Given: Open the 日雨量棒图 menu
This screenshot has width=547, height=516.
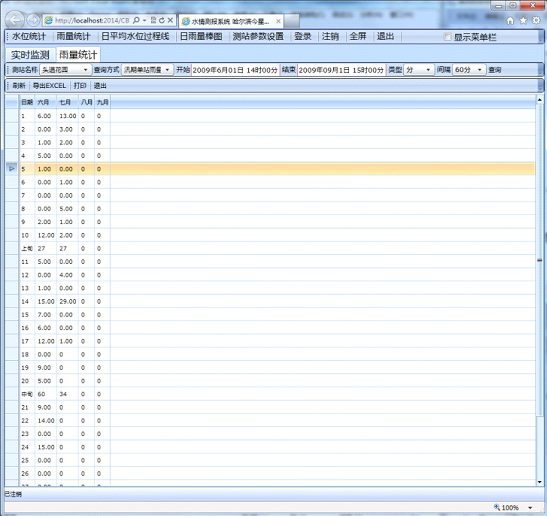Looking at the screenshot, I should pos(201,36).
